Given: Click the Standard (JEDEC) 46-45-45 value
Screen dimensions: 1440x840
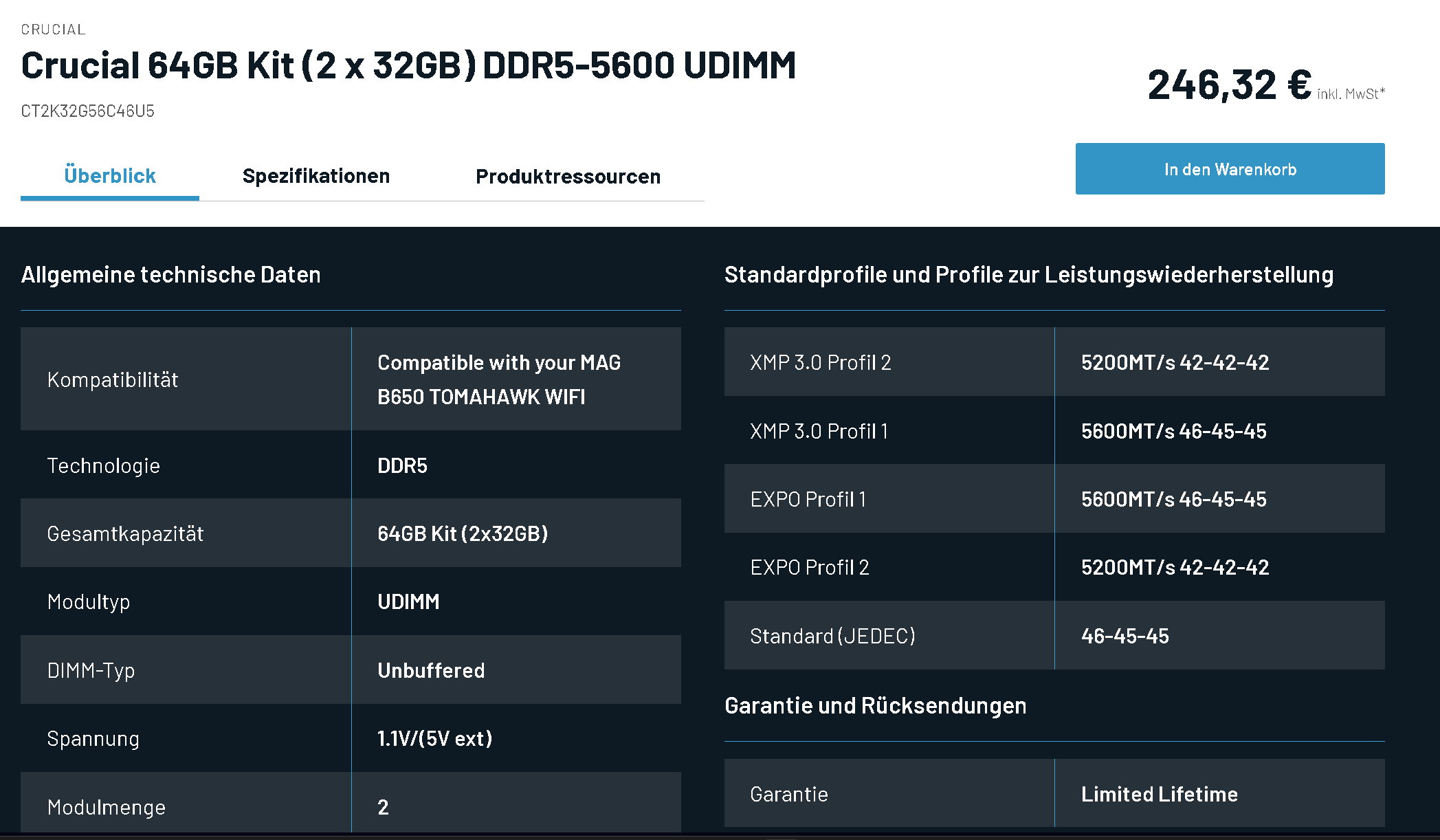Looking at the screenshot, I should coord(1125,637).
